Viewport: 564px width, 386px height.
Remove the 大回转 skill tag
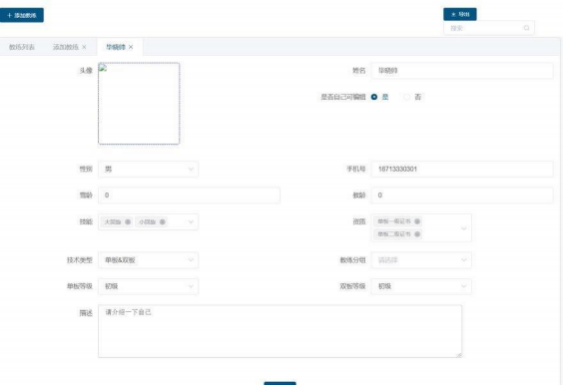128,222
